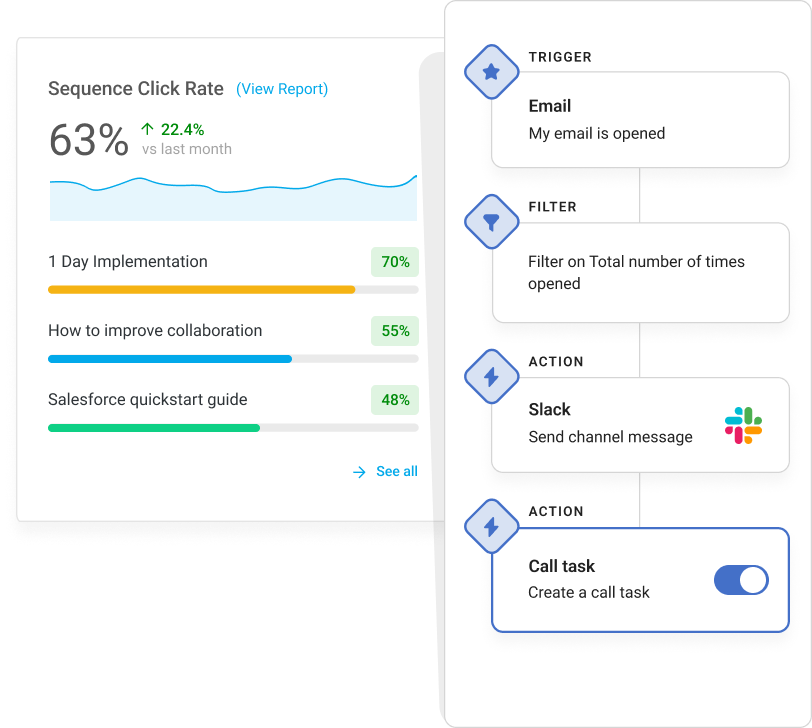Click the Slack logo icon

click(x=743, y=425)
